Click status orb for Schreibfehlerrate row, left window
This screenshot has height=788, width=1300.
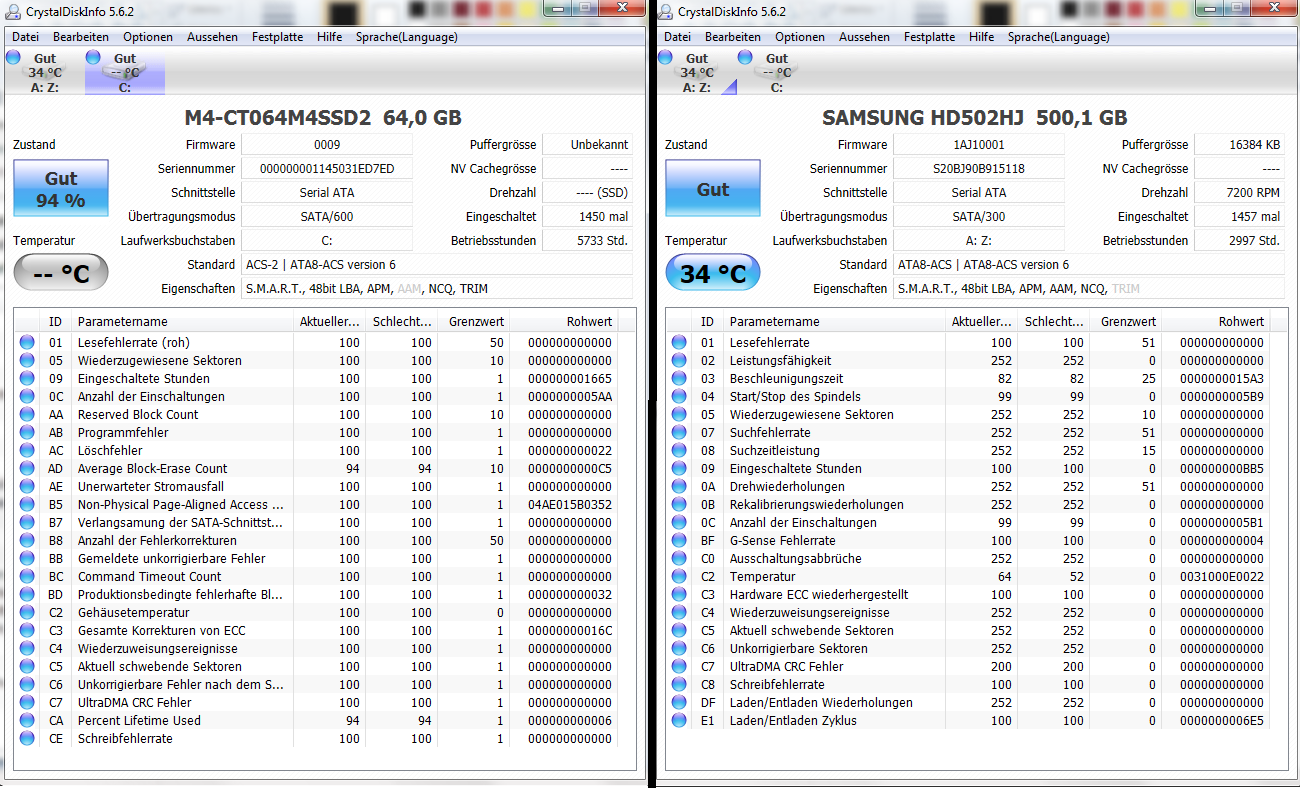coord(27,739)
